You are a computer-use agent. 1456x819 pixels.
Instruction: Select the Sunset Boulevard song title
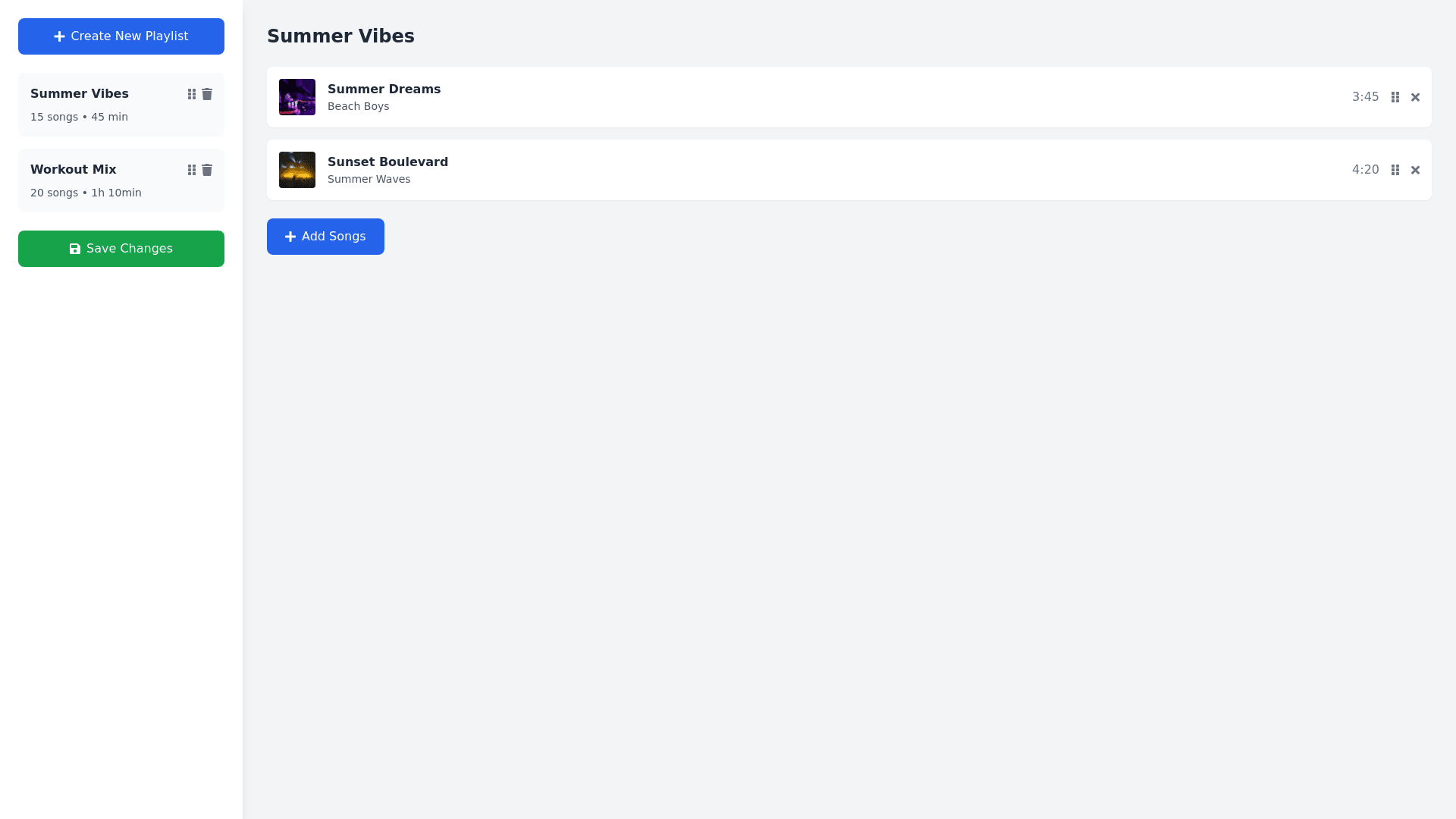pos(388,162)
